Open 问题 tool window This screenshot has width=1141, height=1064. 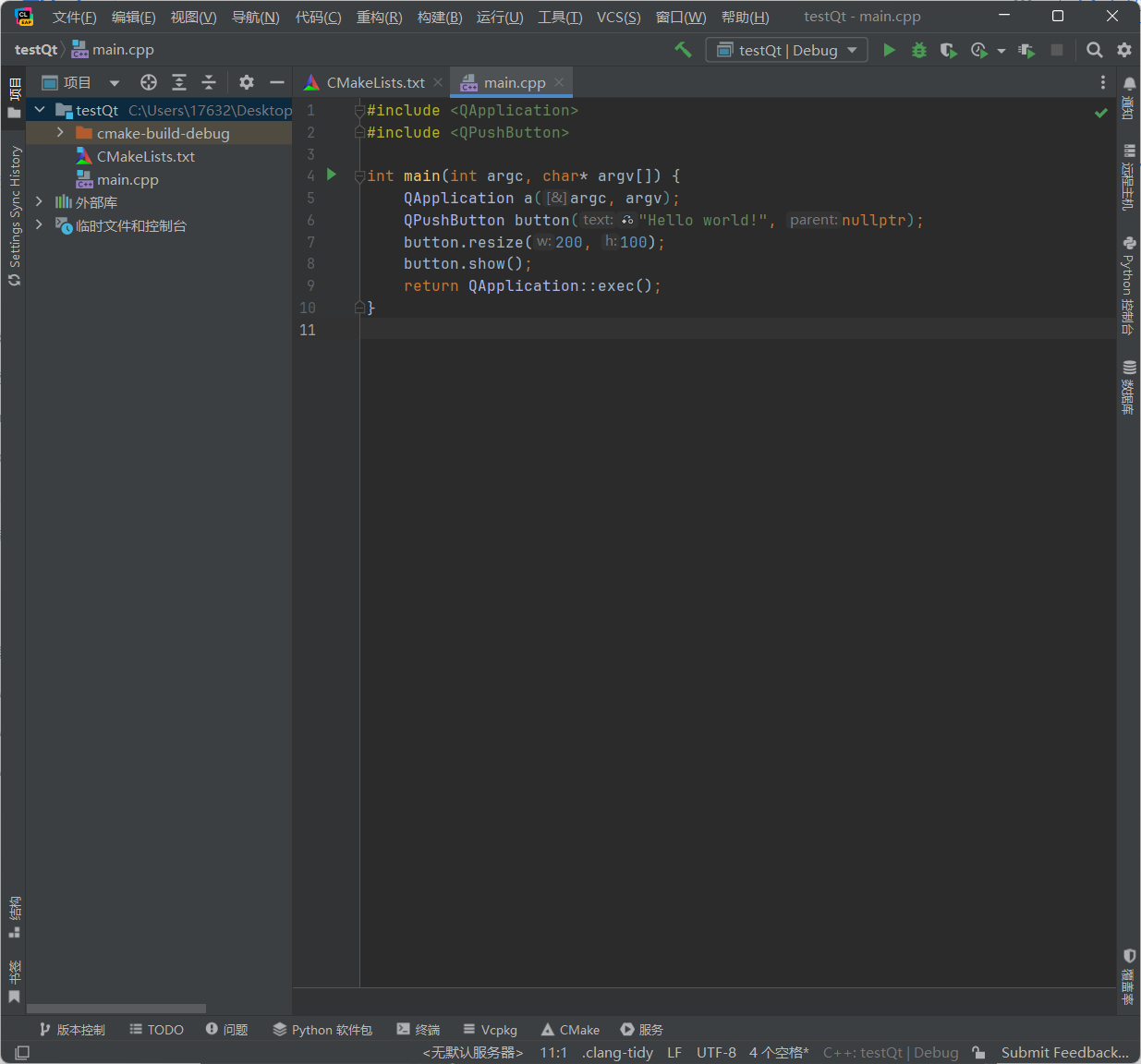[226, 1029]
